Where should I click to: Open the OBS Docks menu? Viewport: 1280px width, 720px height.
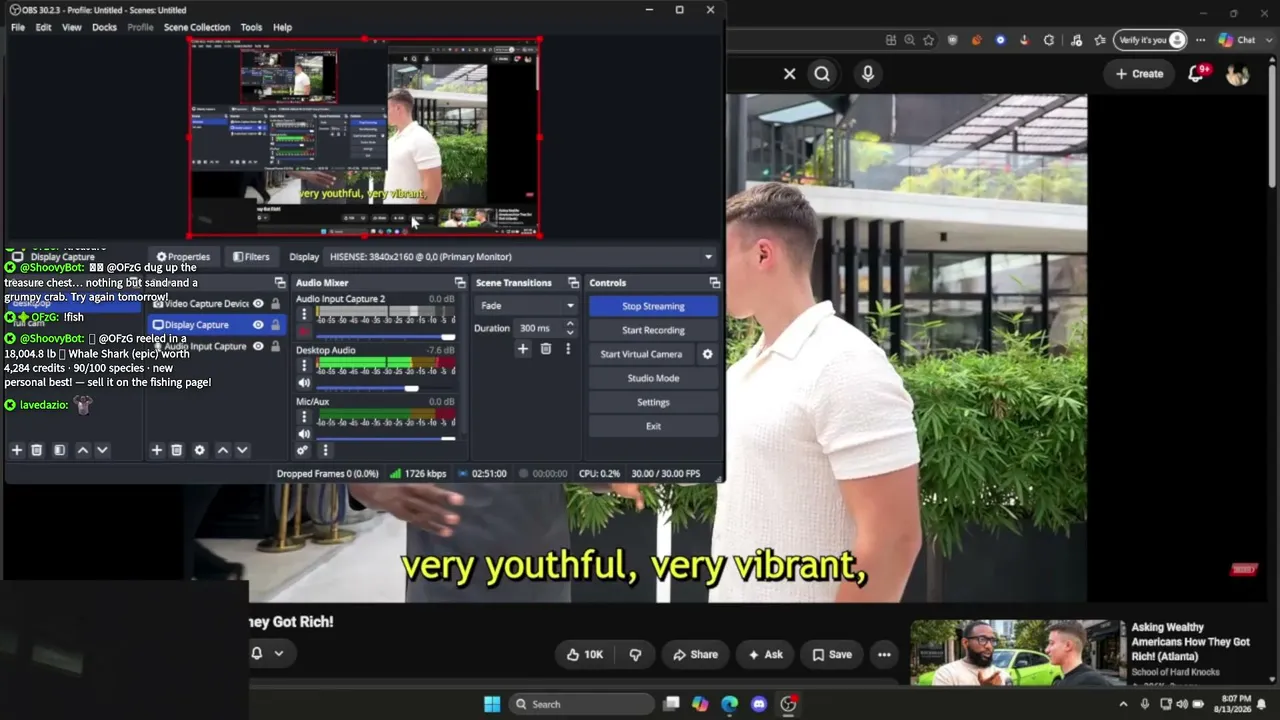click(105, 27)
